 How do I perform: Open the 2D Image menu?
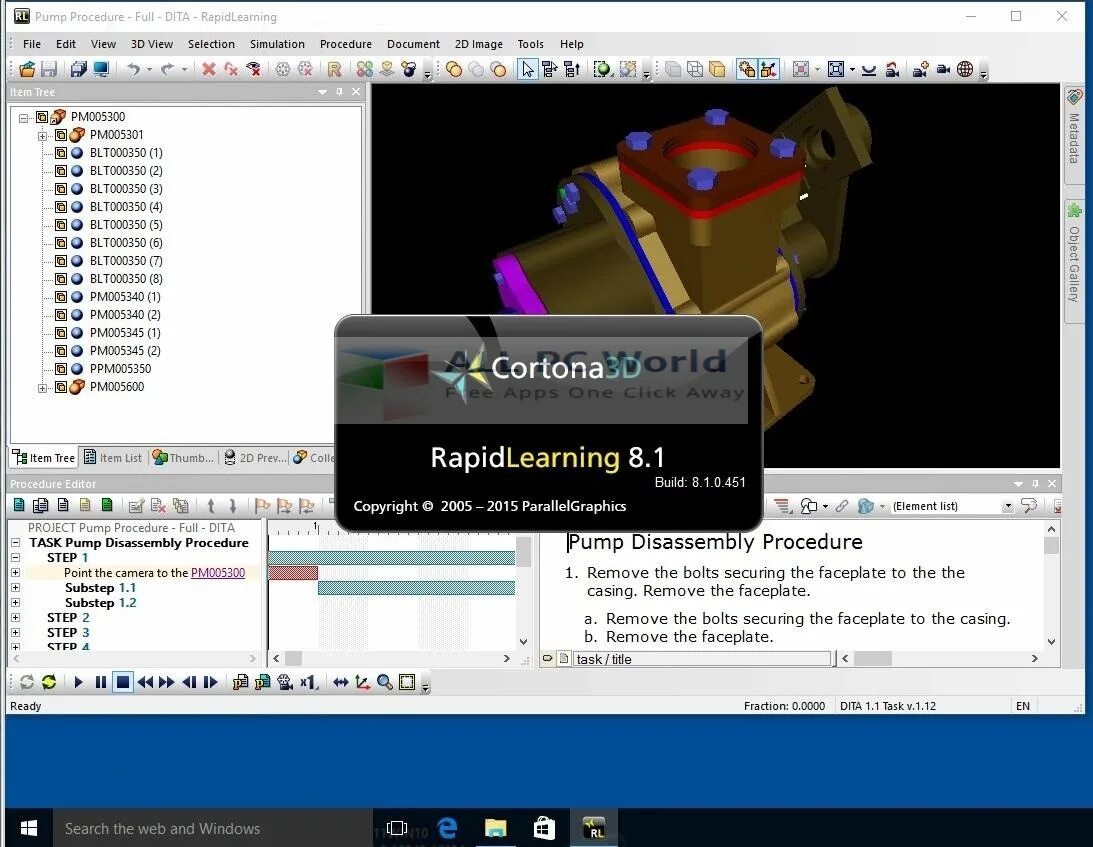[478, 44]
